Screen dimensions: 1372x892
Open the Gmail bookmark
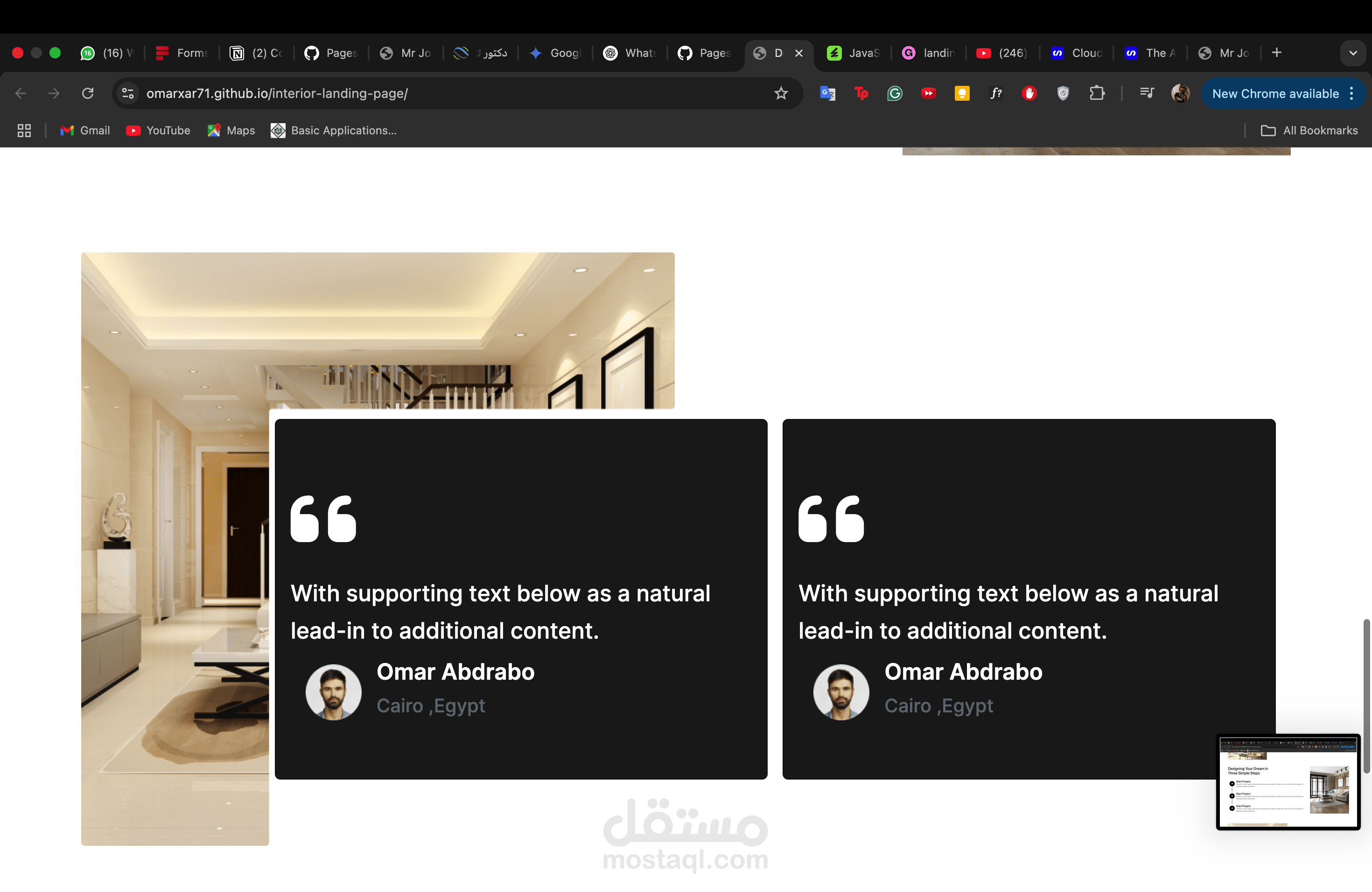click(85, 131)
